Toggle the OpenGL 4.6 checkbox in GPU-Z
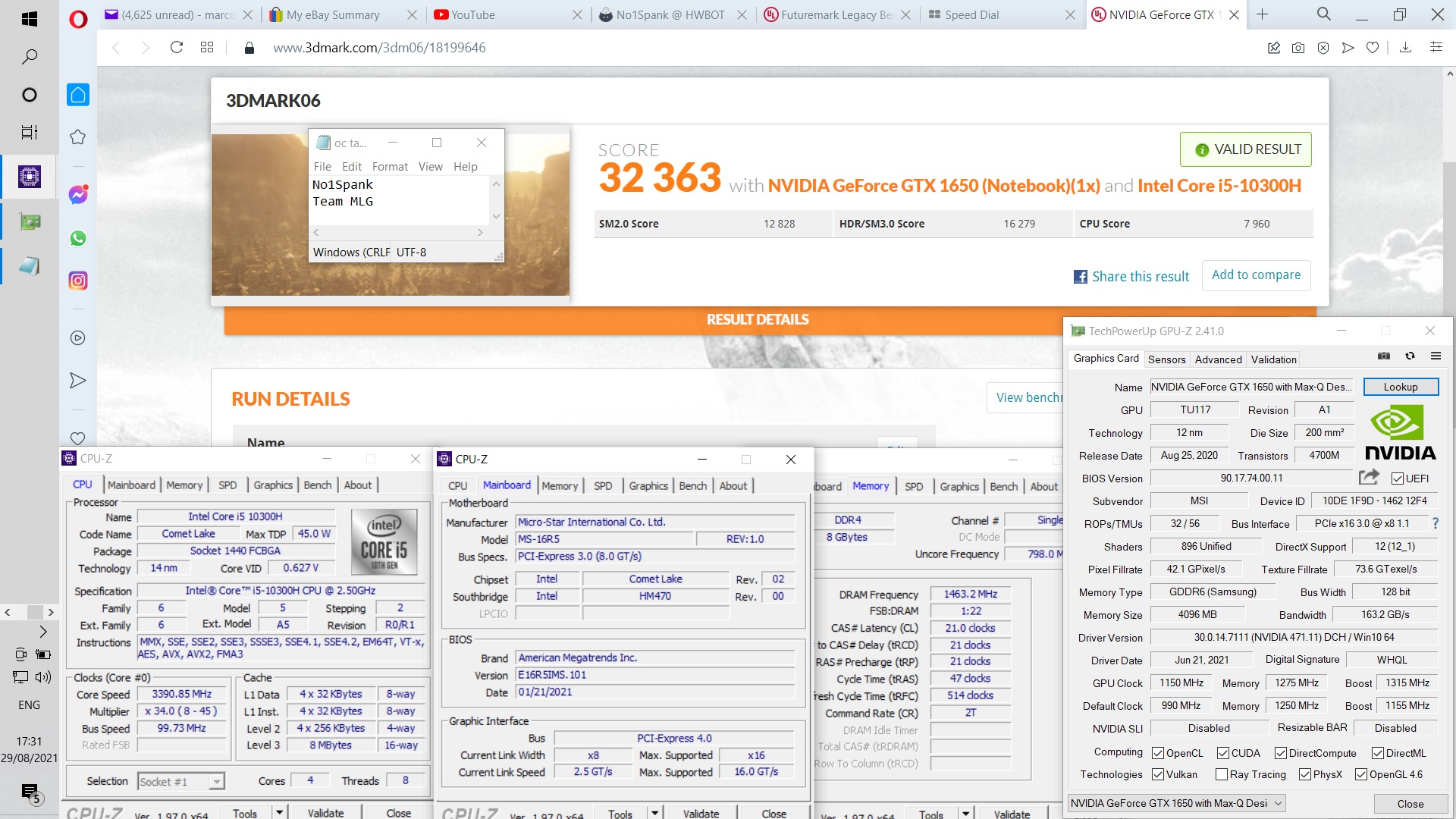This screenshot has height=819, width=1456. tap(1361, 774)
